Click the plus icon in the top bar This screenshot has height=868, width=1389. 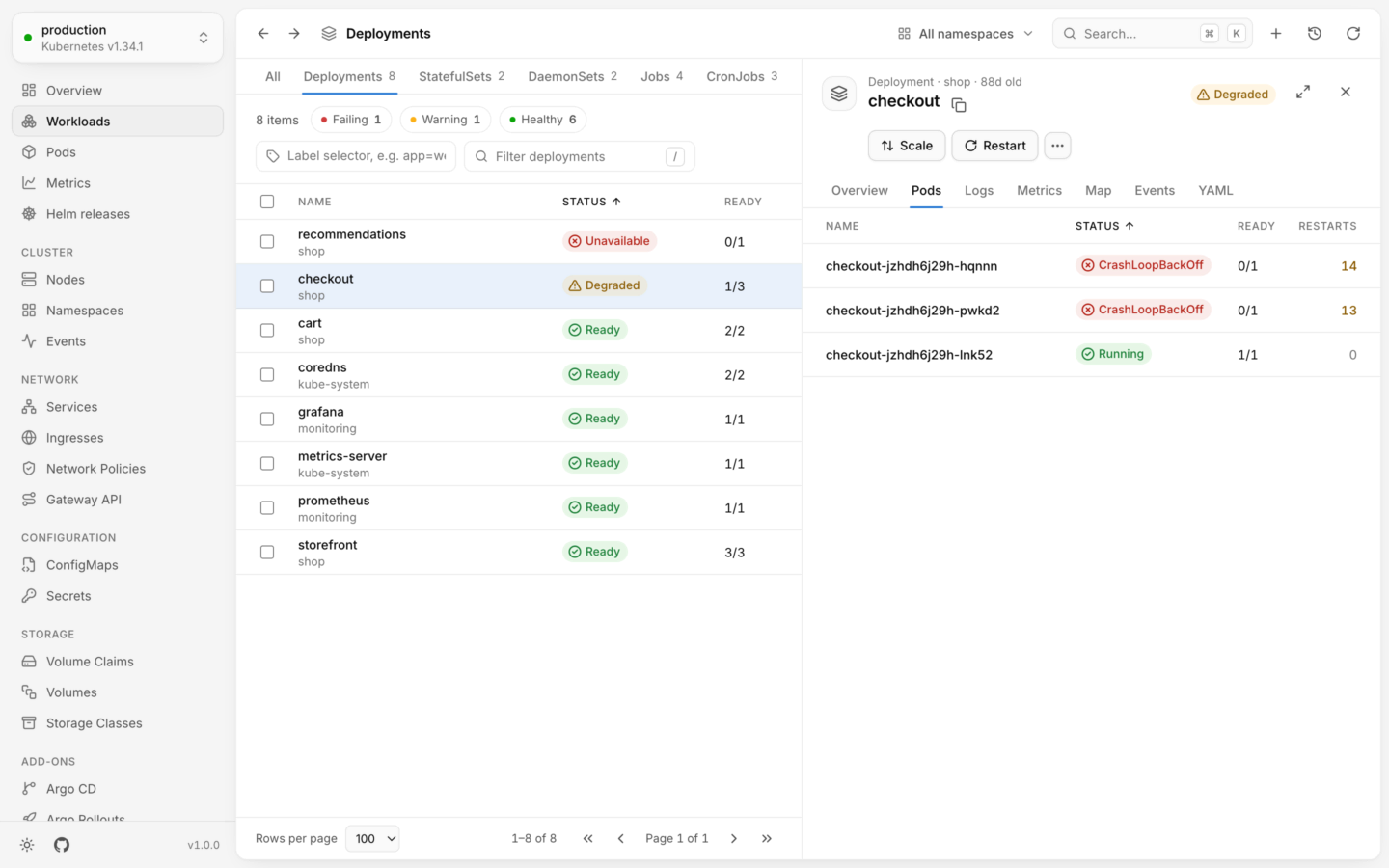[1276, 34]
